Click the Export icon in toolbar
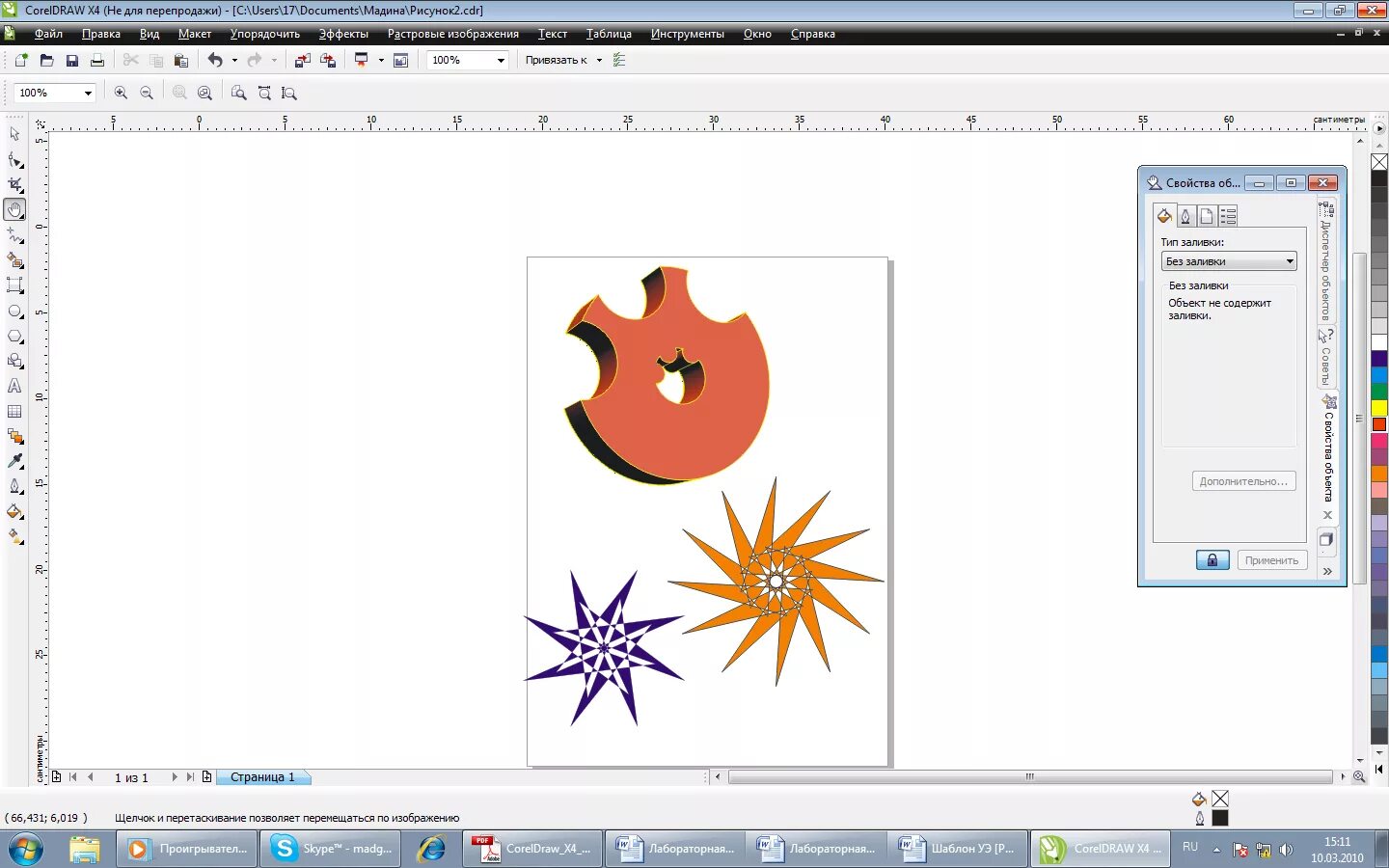This screenshot has width=1389, height=868. click(x=328, y=60)
